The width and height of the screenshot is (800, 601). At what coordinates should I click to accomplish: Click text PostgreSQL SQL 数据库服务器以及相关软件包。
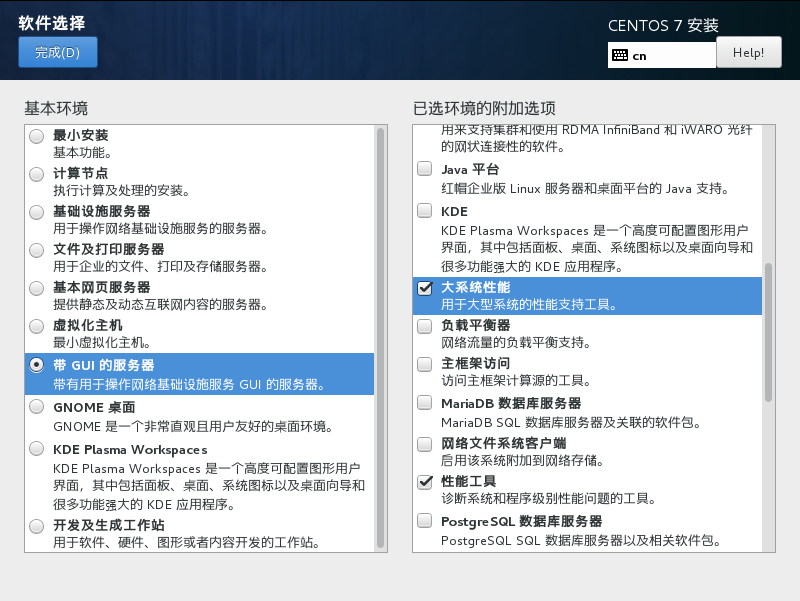coord(581,540)
